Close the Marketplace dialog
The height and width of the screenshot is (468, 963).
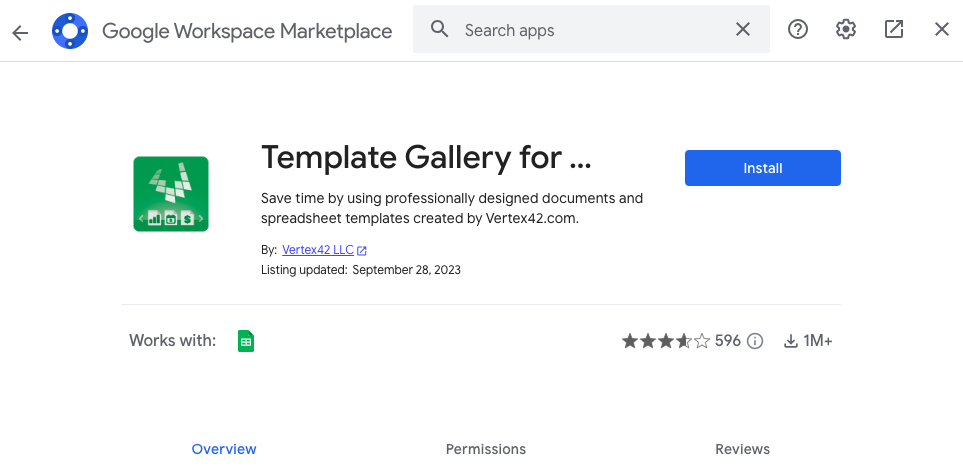942,29
